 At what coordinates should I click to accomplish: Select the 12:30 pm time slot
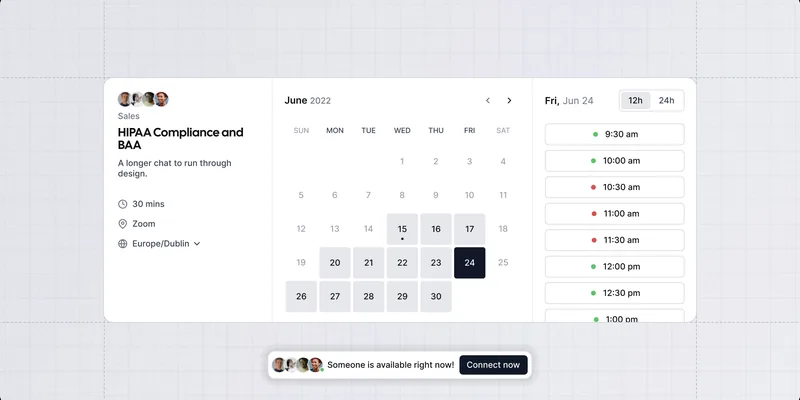tap(614, 293)
